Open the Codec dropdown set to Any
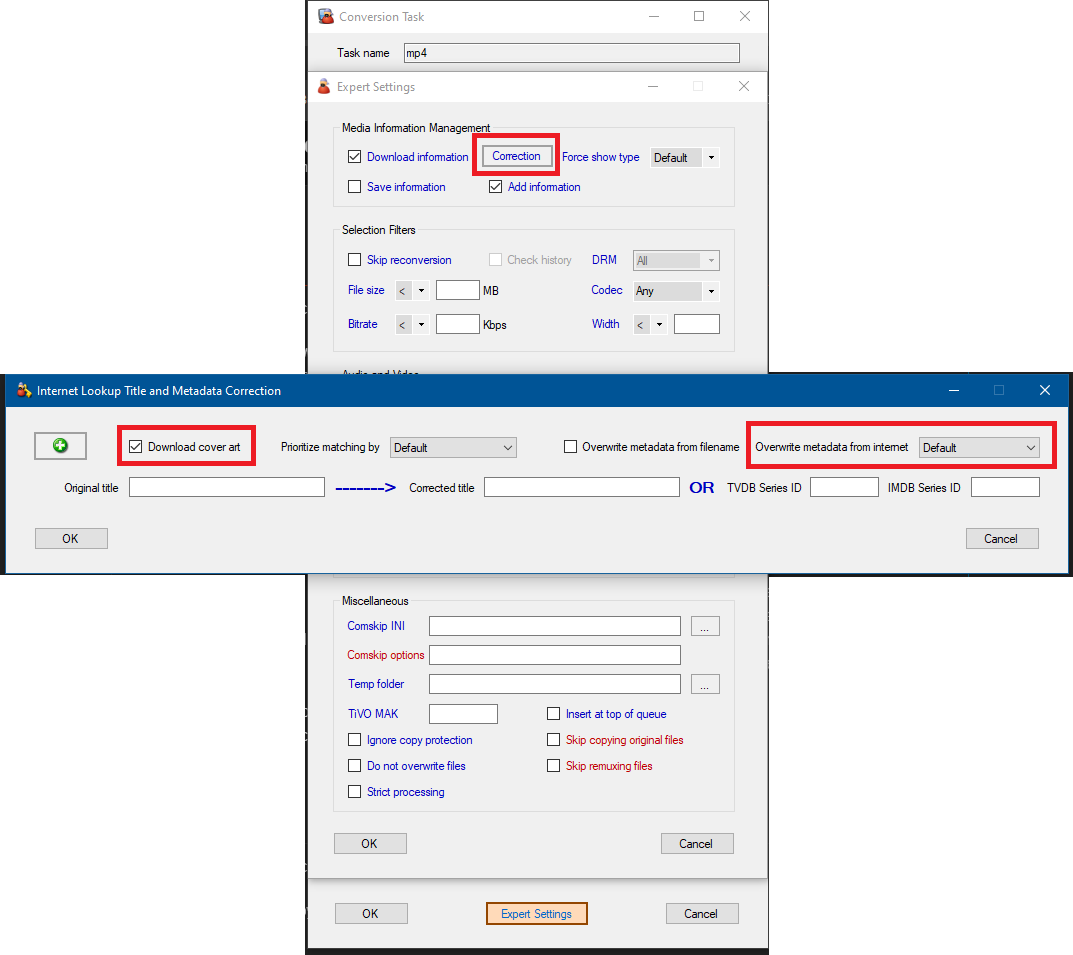The image size is (1073, 955). (676, 292)
